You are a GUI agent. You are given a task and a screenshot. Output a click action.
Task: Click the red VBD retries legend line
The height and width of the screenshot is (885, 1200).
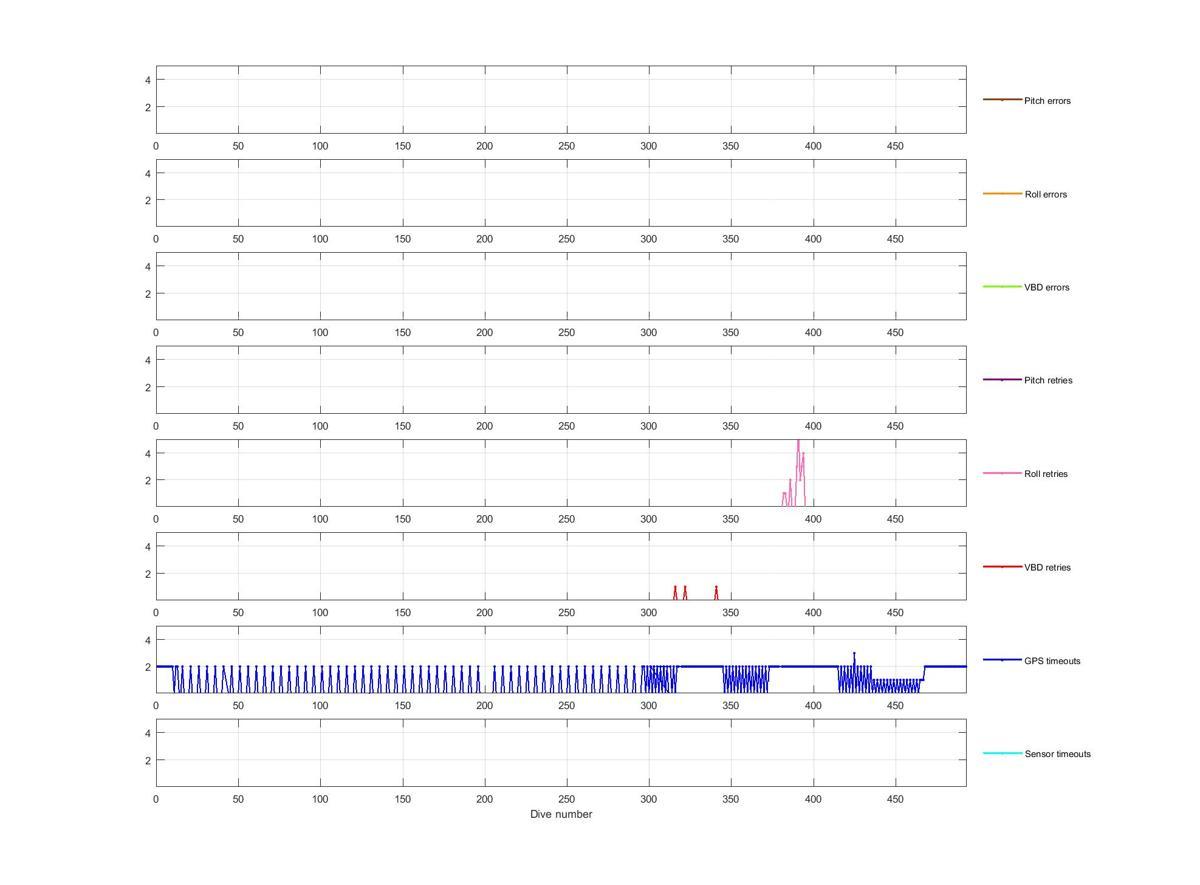[x=1002, y=567]
